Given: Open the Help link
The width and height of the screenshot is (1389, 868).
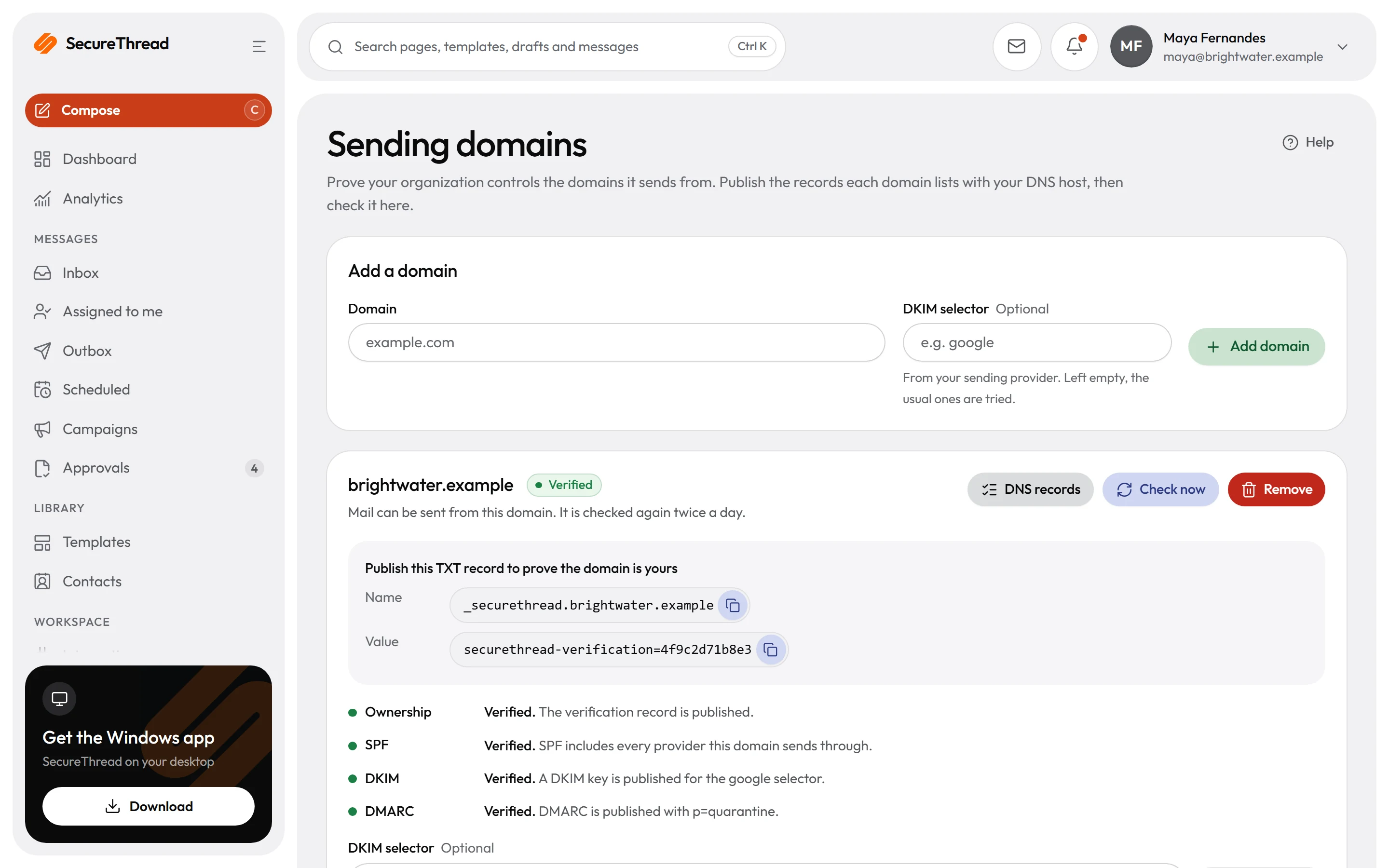Looking at the screenshot, I should tap(1307, 142).
